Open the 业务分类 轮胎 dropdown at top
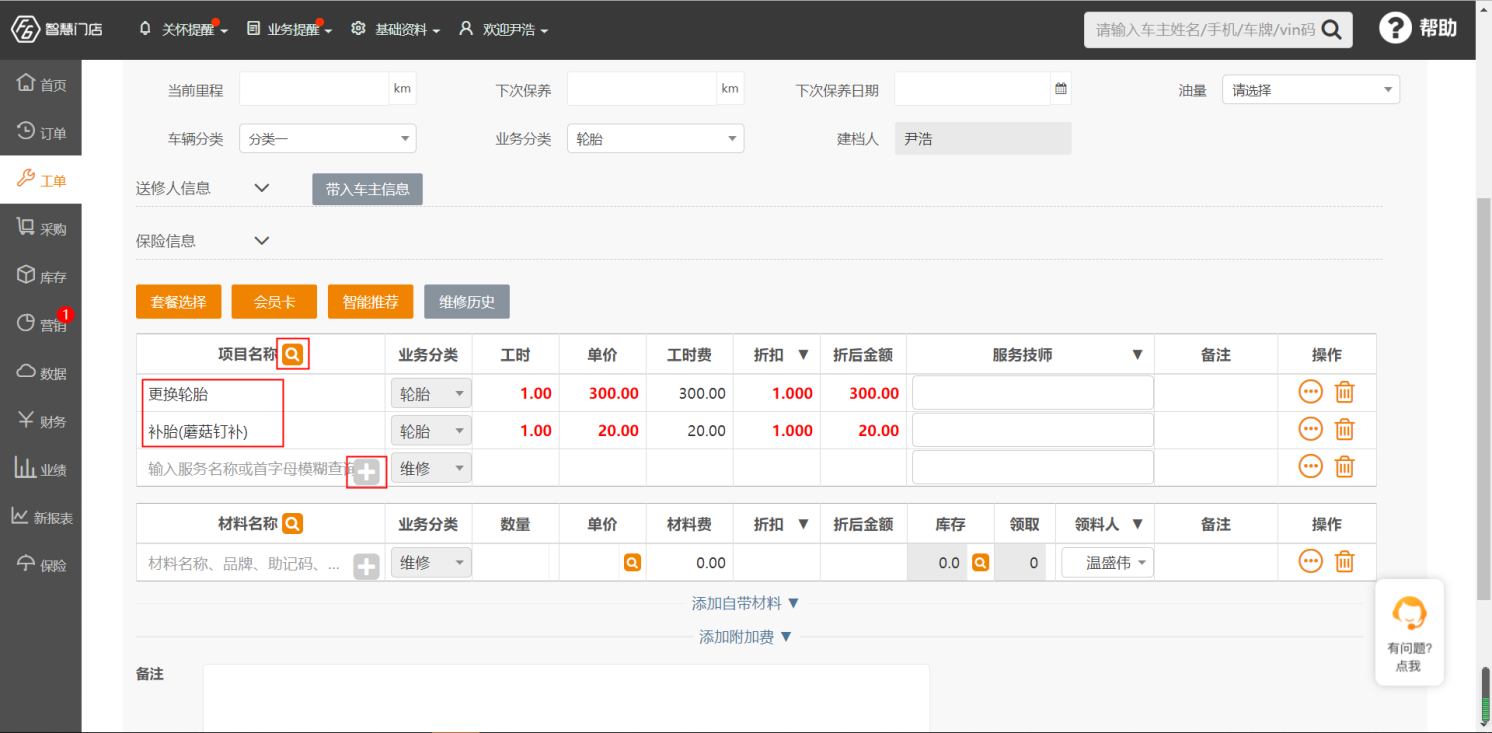Image resolution: width=1492 pixels, height=733 pixels. [x=656, y=139]
